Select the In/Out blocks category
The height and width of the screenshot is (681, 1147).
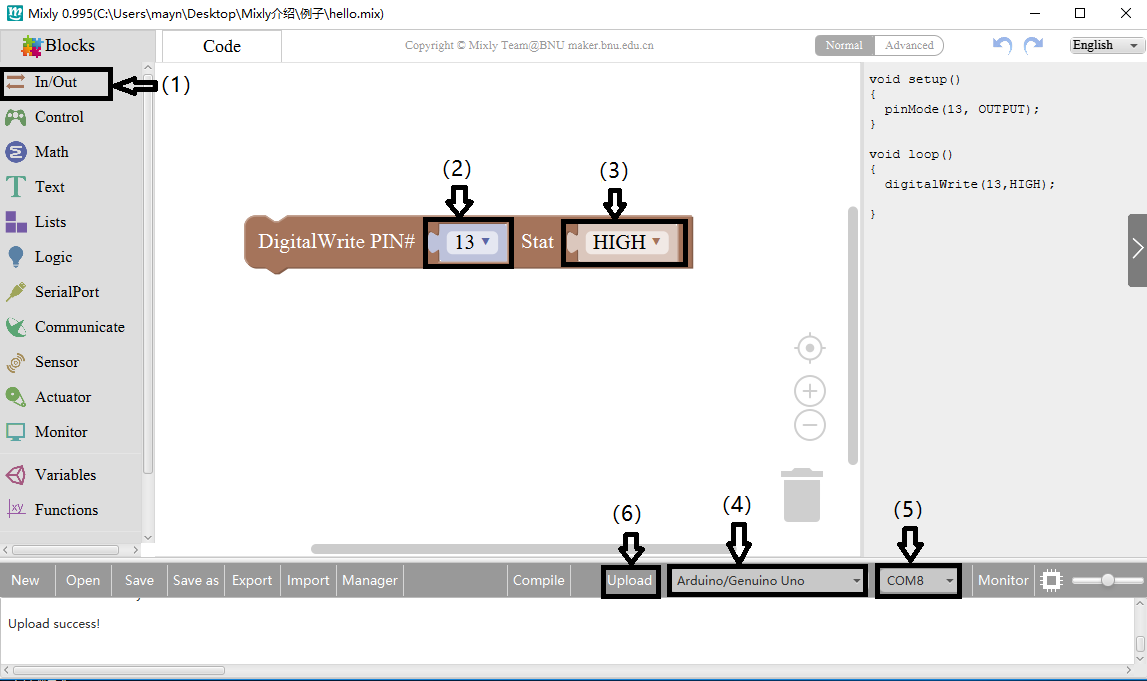pyautogui.click(x=55, y=84)
